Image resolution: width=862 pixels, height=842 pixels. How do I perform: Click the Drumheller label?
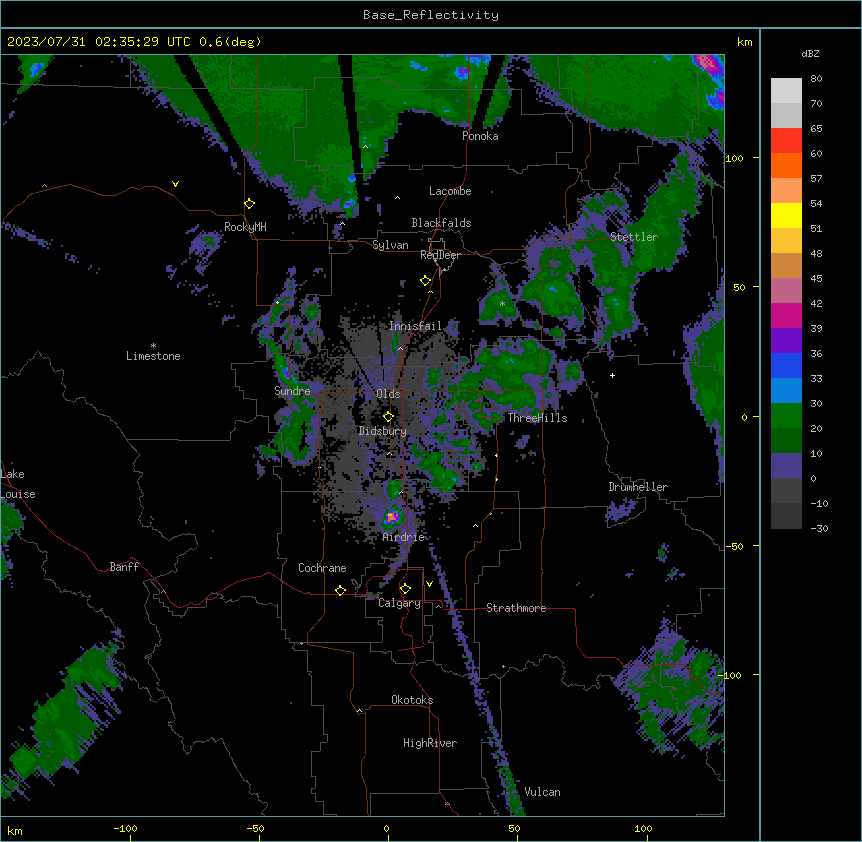point(638,487)
